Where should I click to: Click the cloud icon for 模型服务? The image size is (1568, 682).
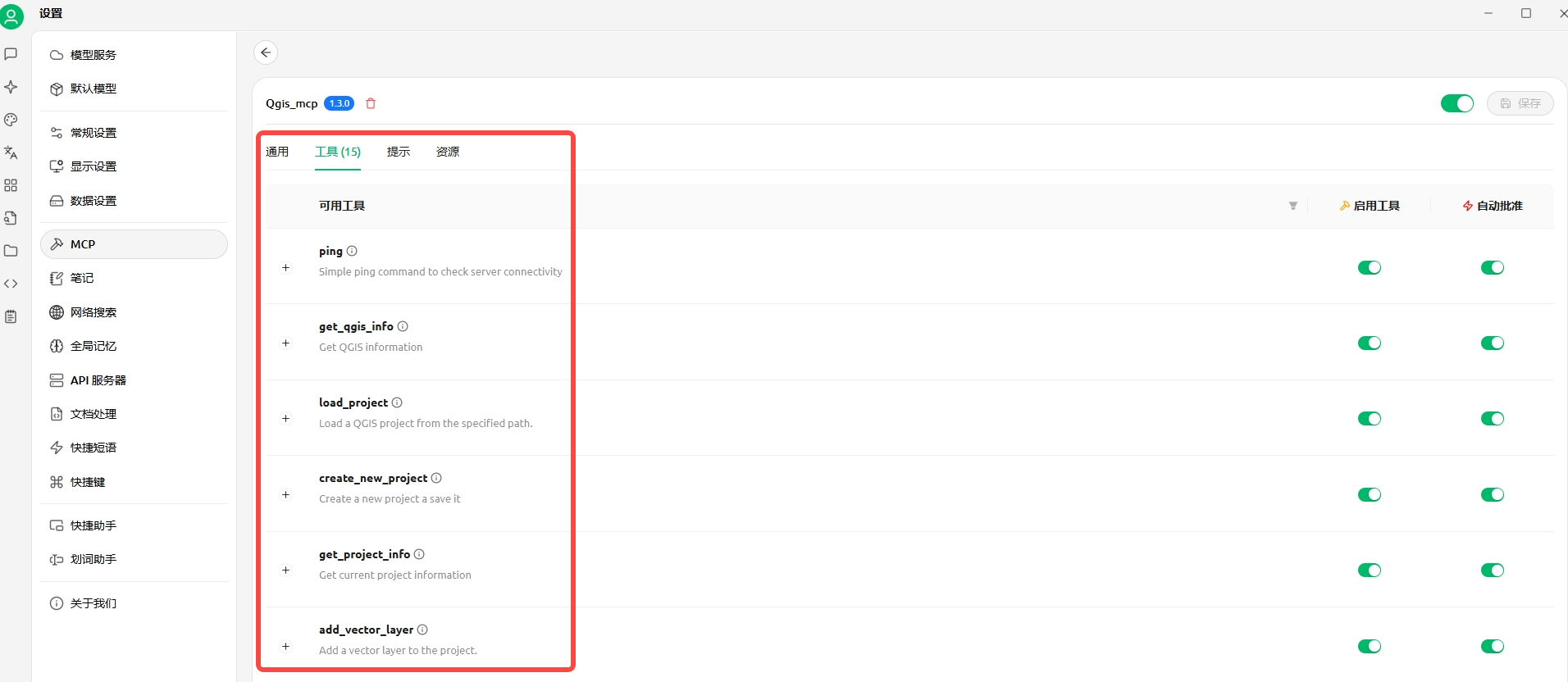pos(57,55)
